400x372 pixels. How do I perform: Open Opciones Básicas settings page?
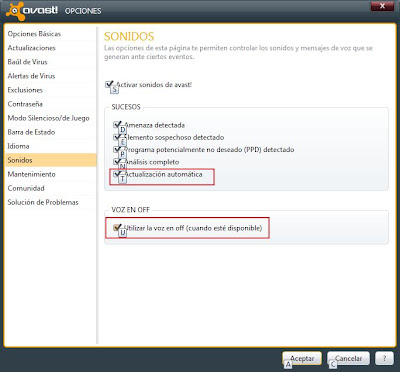(34, 34)
